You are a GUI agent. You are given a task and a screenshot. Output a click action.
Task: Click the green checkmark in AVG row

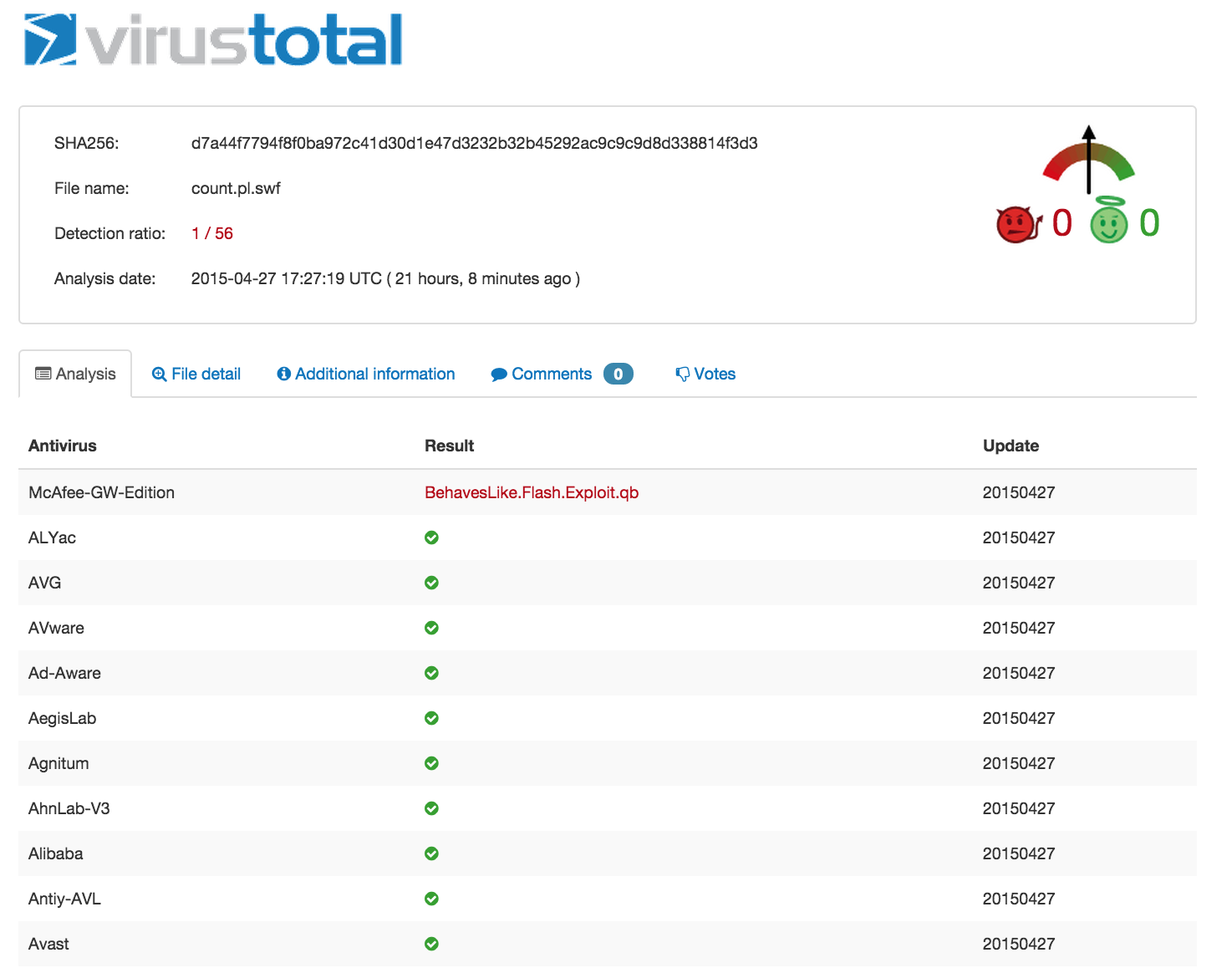431,583
